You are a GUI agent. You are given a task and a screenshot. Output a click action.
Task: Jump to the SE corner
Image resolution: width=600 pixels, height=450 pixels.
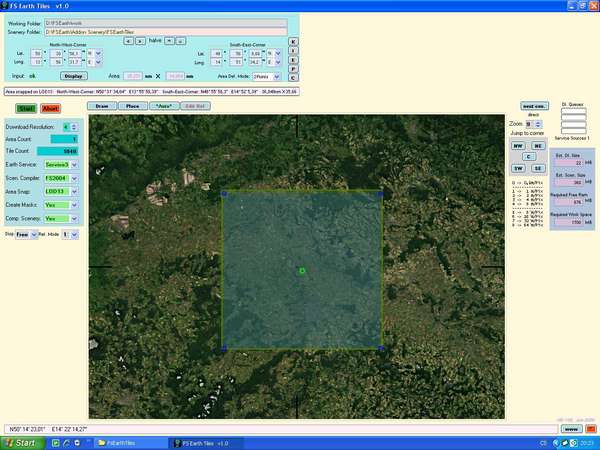(538, 167)
